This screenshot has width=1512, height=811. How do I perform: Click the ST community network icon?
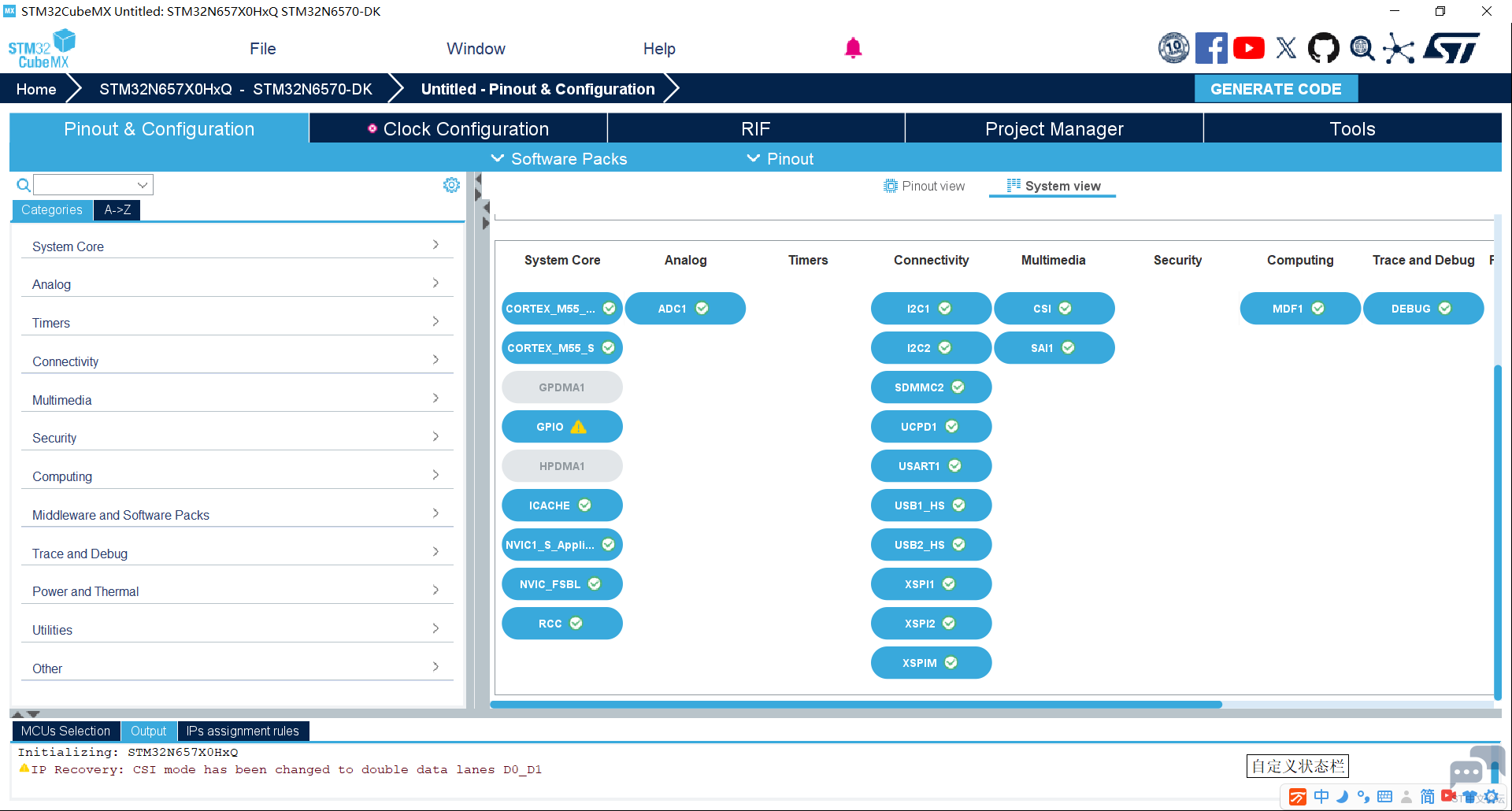click(x=1399, y=48)
